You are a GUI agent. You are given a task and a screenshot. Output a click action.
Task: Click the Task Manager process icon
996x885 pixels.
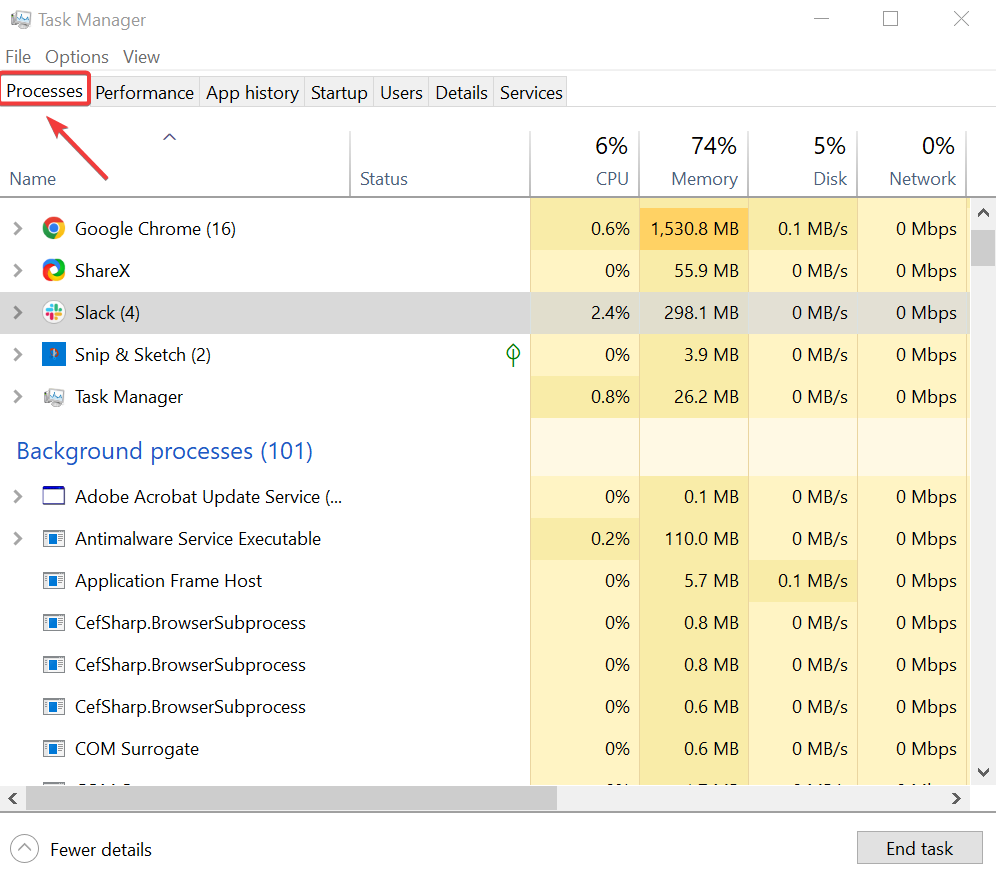(54, 397)
